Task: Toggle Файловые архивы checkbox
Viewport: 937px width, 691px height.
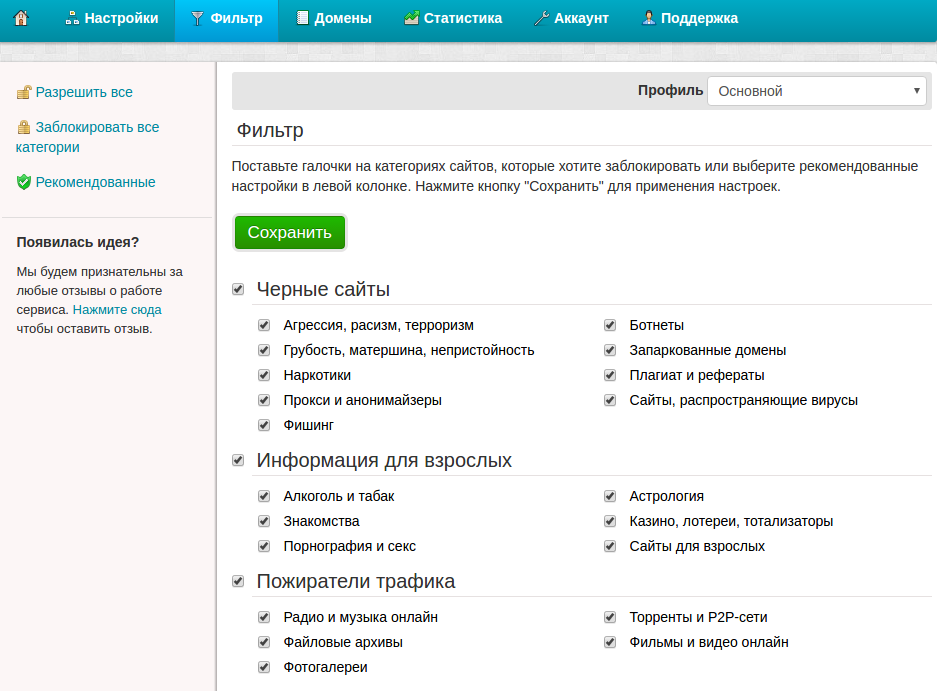Action: pyautogui.click(x=264, y=642)
